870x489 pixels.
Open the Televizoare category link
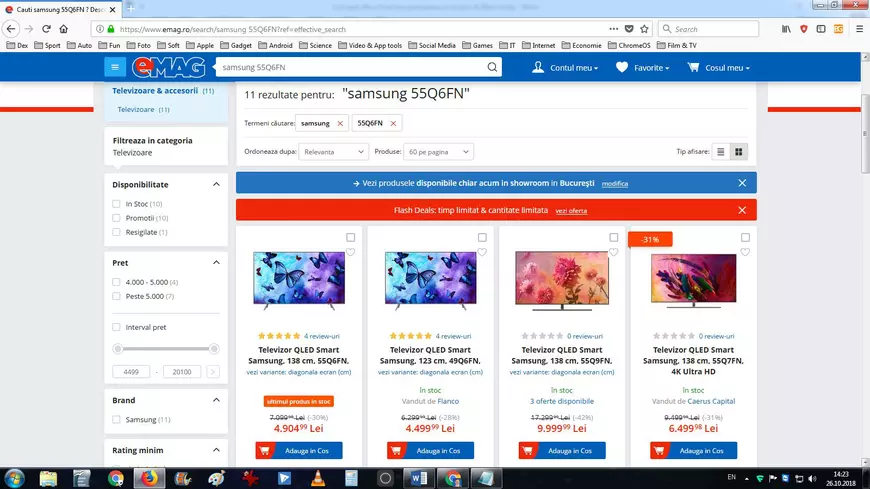click(136, 109)
